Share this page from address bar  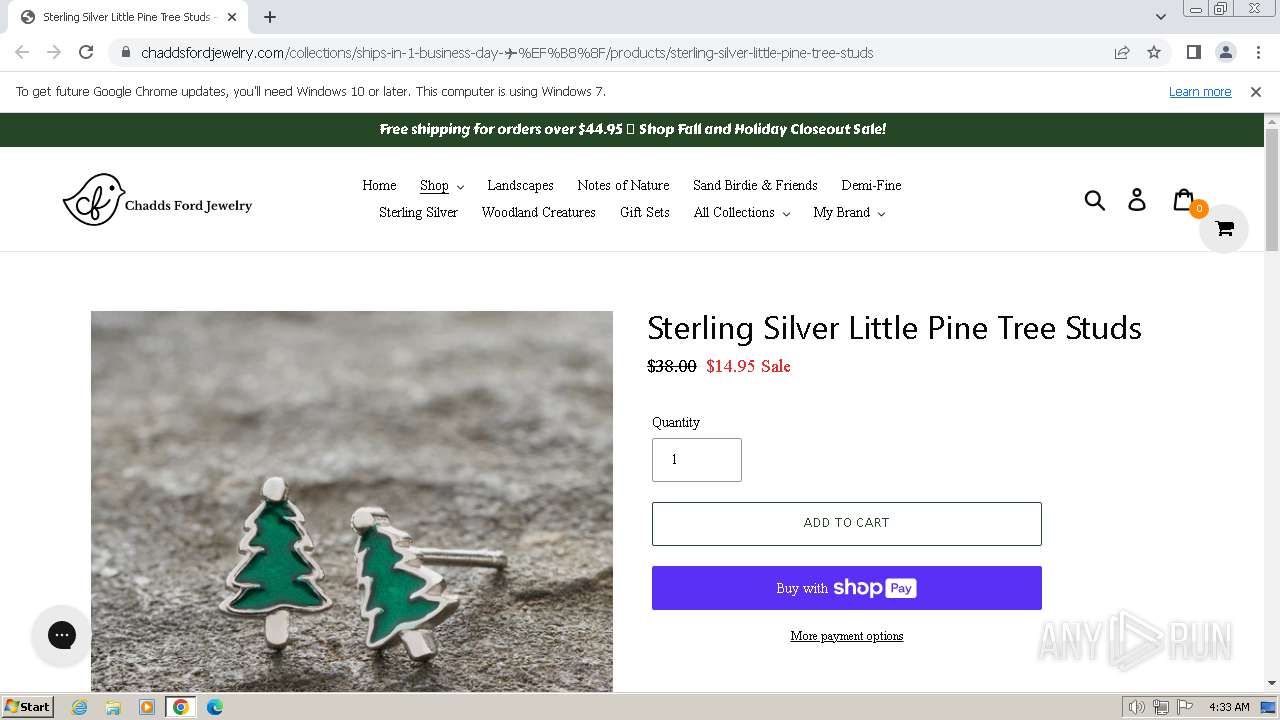tap(1122, 53)
